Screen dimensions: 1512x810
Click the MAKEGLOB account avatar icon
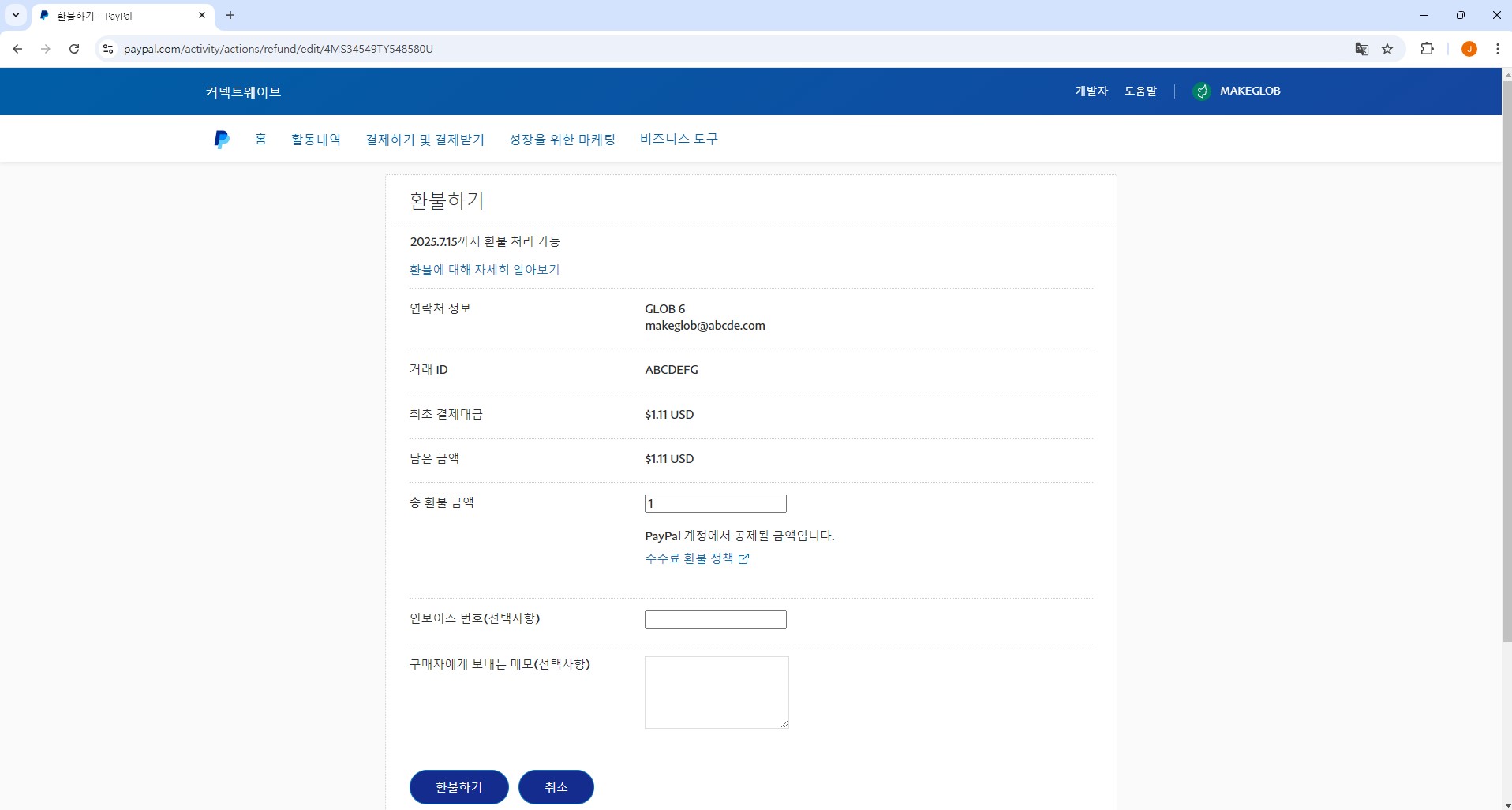coord(1202,91)
